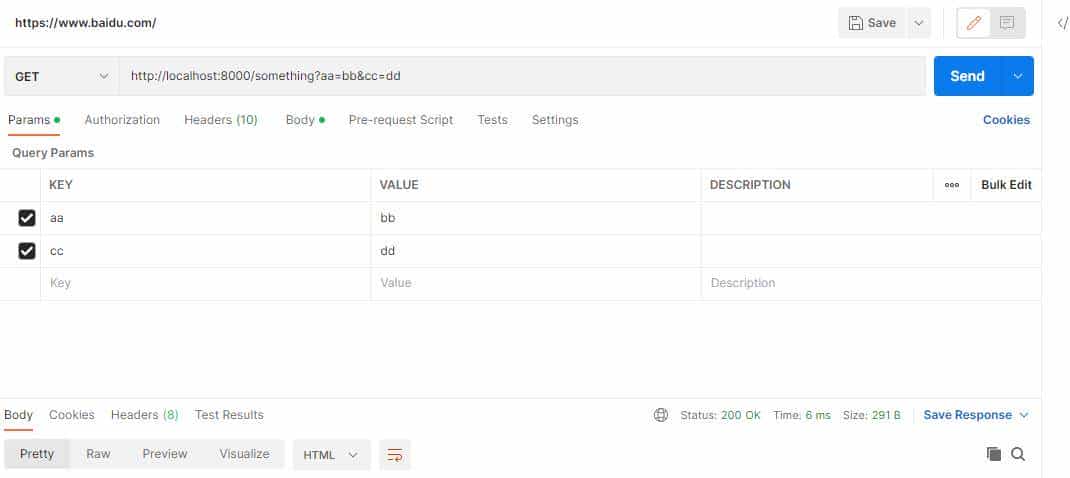Click the pencil edit mode icon
Image resolution: width=1070 pixels, height=478 pixels.
974,23
